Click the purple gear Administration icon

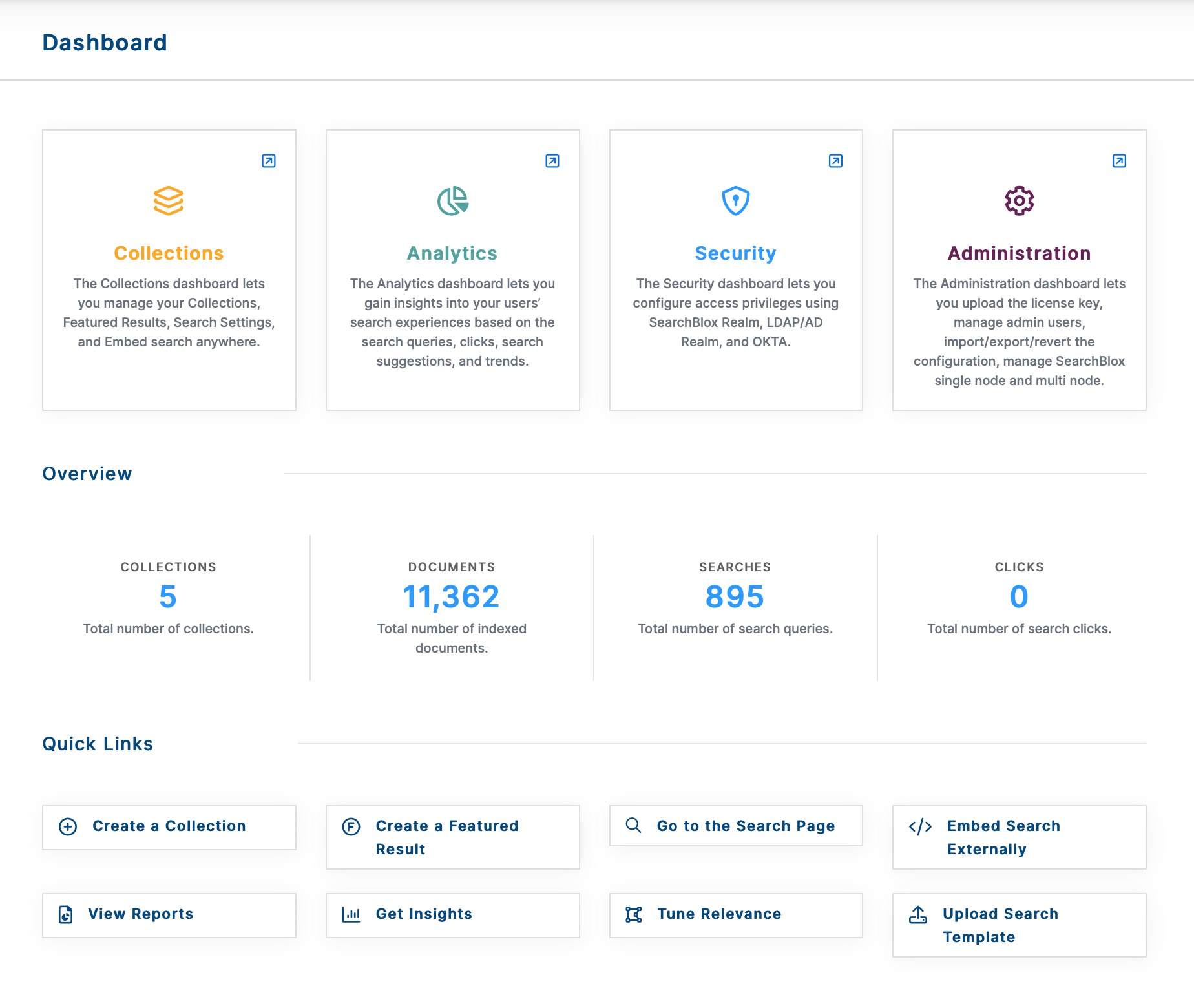(x=1019, y=201)
